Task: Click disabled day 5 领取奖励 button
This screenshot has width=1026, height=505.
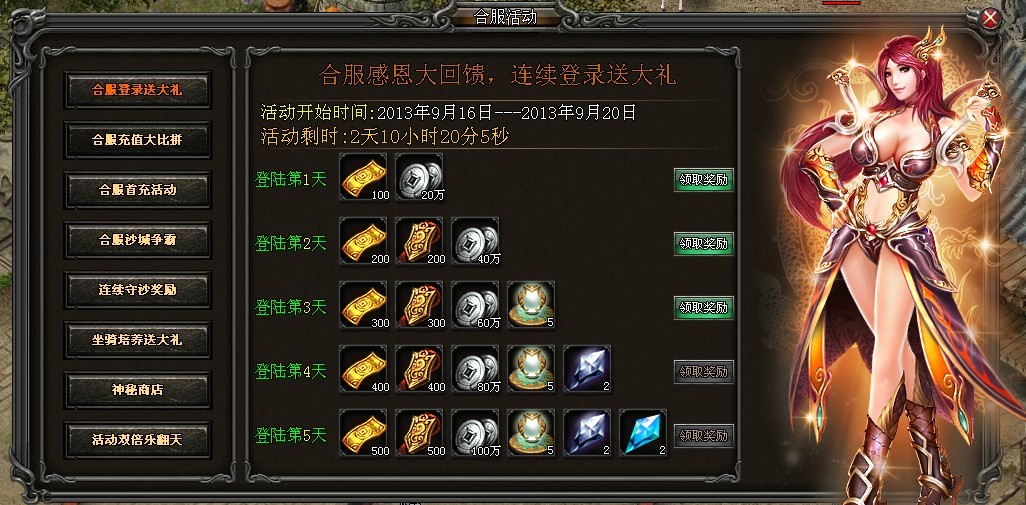Action: click(x=703, y=436)
